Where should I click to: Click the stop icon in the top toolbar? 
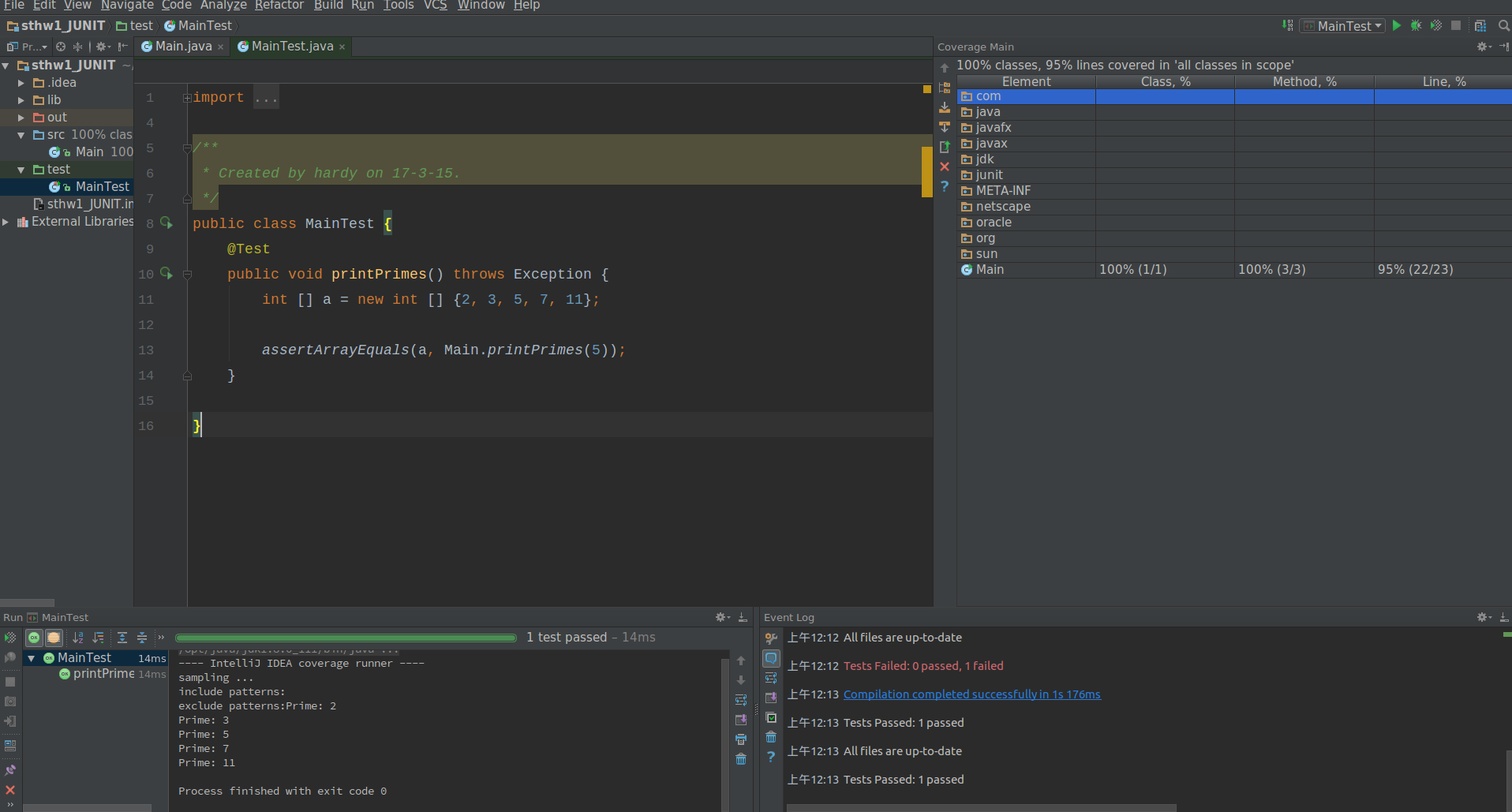(1456, 26)
